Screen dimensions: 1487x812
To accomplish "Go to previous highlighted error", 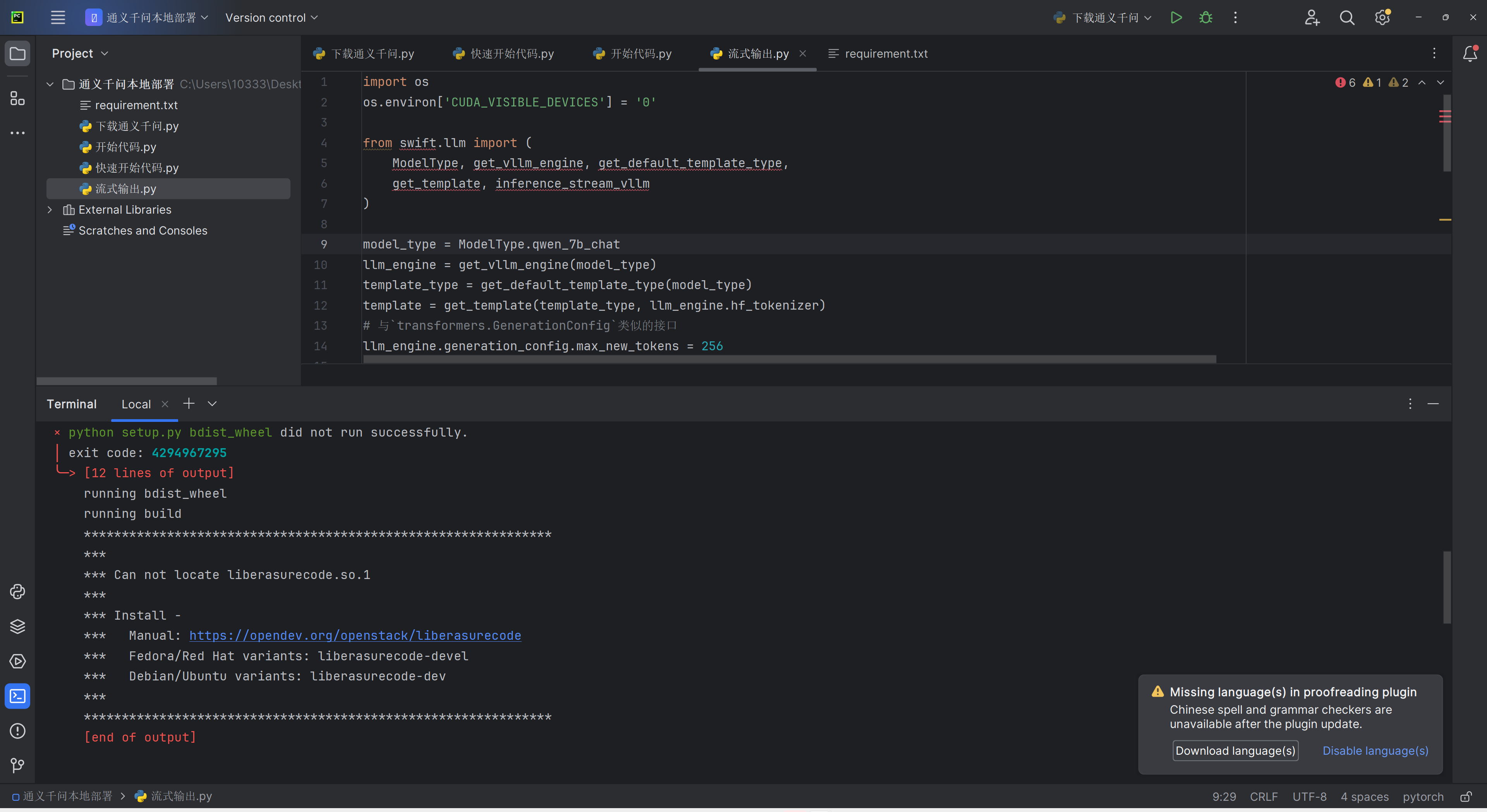I will [x=1422, y=82].
